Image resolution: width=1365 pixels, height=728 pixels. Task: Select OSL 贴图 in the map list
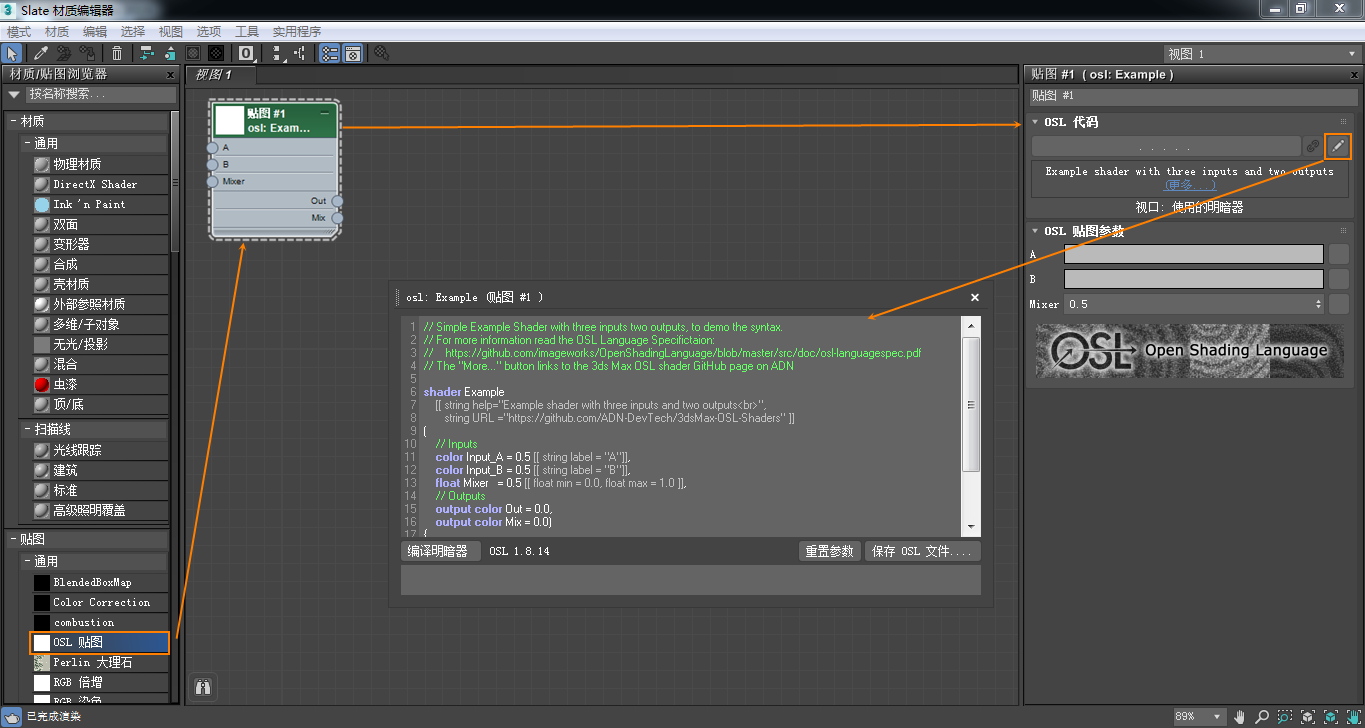click(99, 642)
